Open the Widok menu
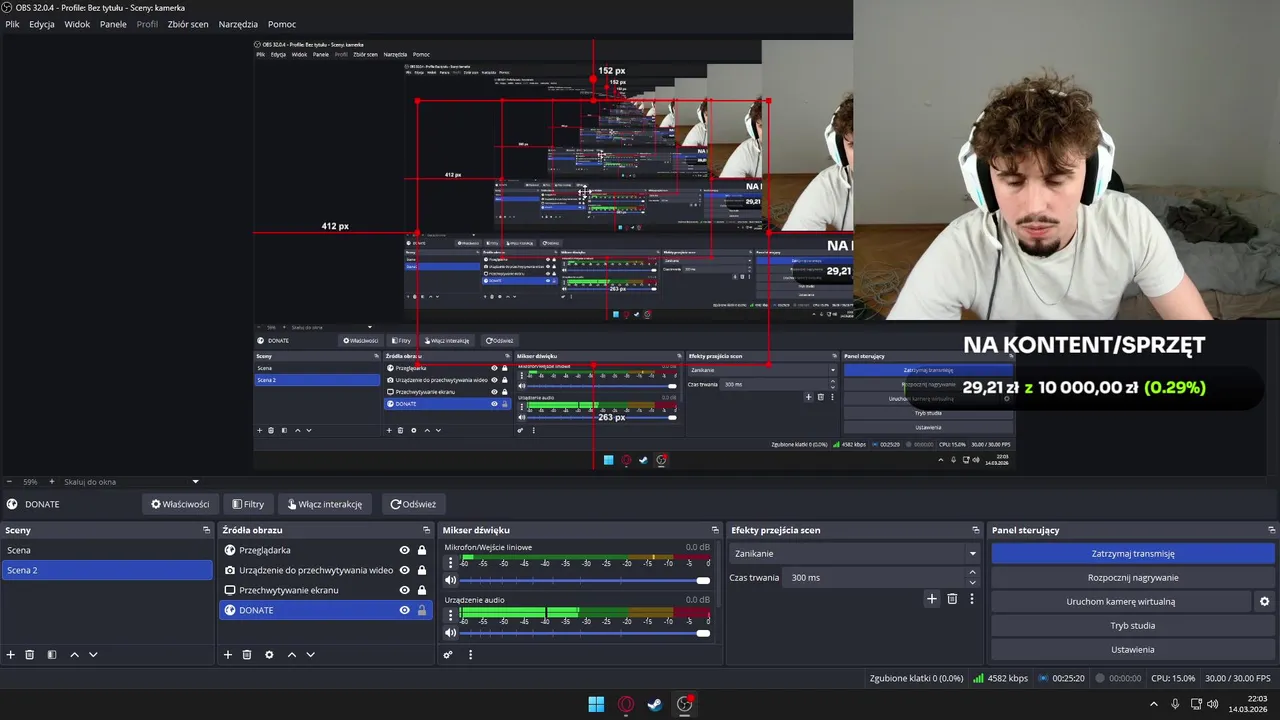Screen dimensions: 1280x720 click(x=77, y=24)
